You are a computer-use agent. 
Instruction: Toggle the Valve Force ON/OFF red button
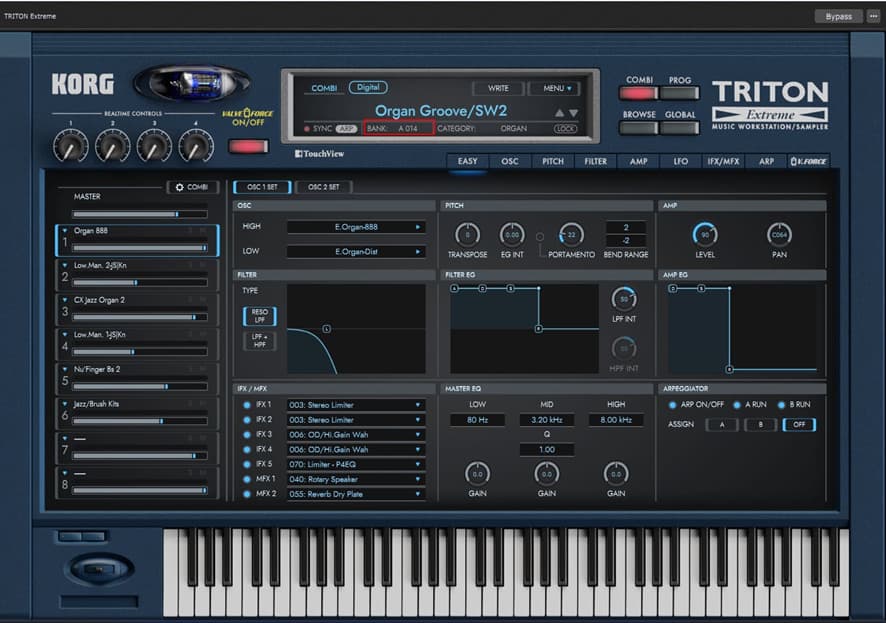click(248, 146)
